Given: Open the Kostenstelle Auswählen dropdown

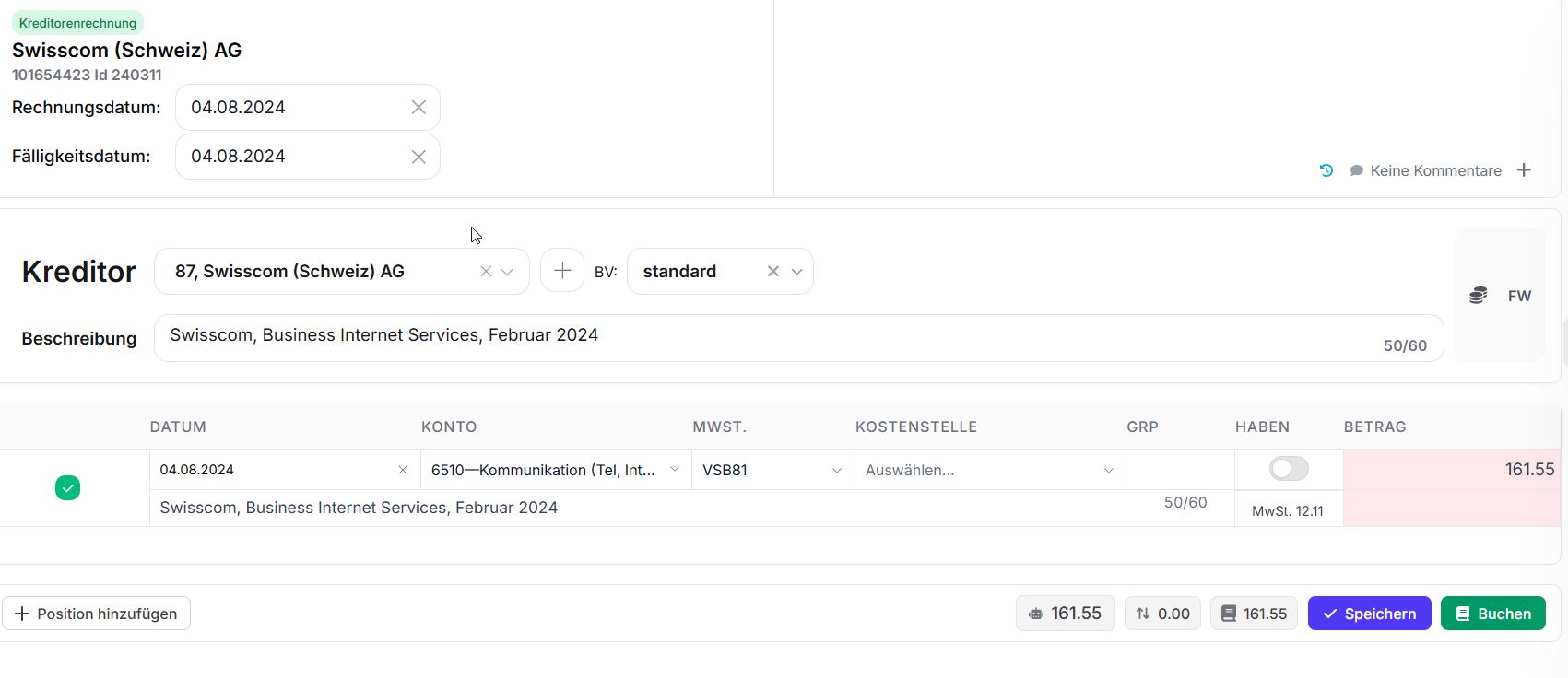Looking at the screenshot, I should pos(1108,470).
